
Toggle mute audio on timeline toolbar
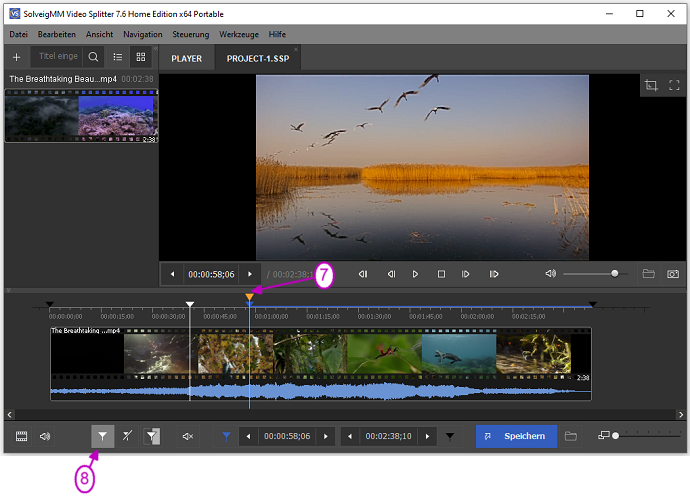click(188, 436)
